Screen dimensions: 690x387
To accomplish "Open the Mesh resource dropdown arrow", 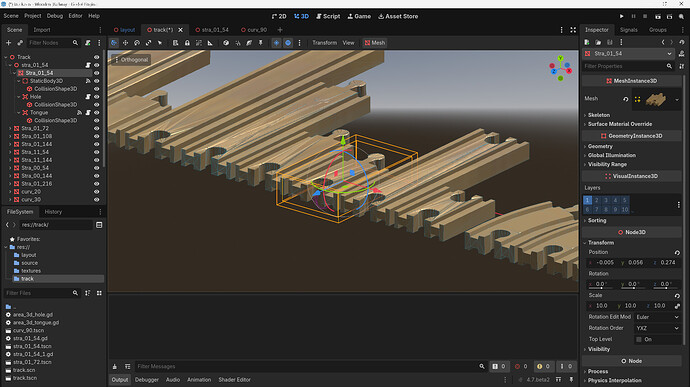I will point(677,100).
